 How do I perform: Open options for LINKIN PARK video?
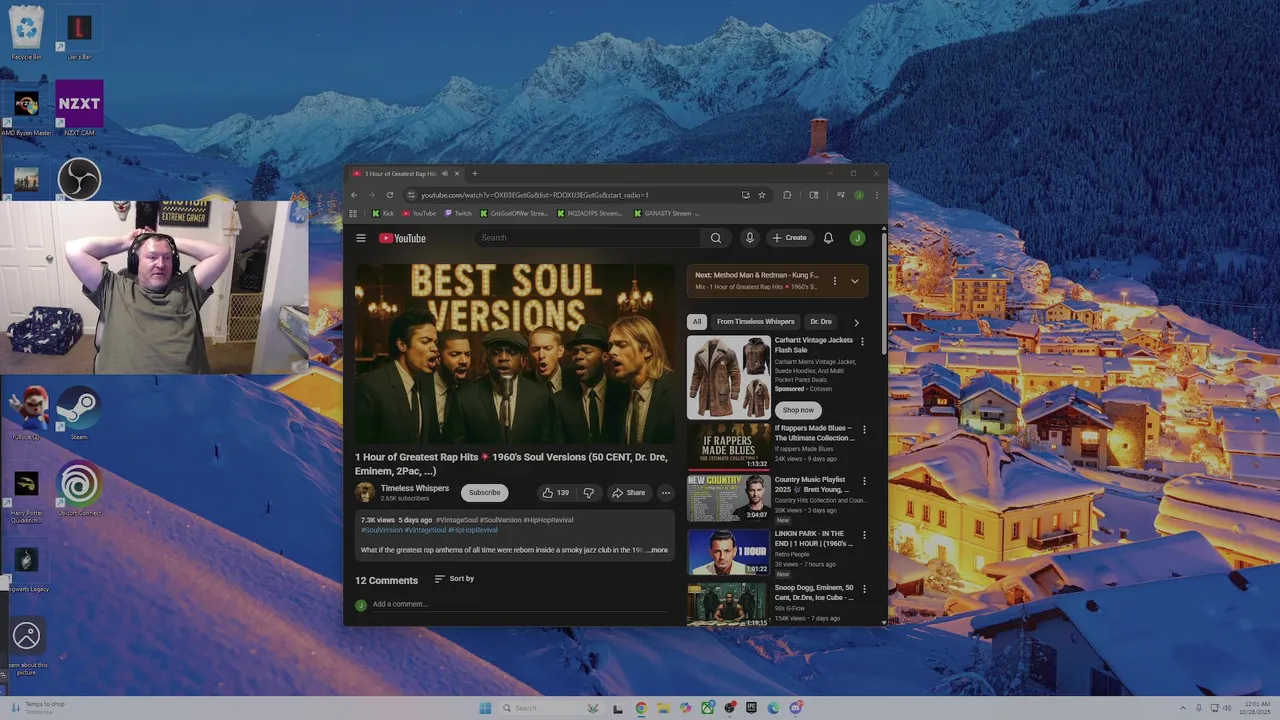[864, 535]
